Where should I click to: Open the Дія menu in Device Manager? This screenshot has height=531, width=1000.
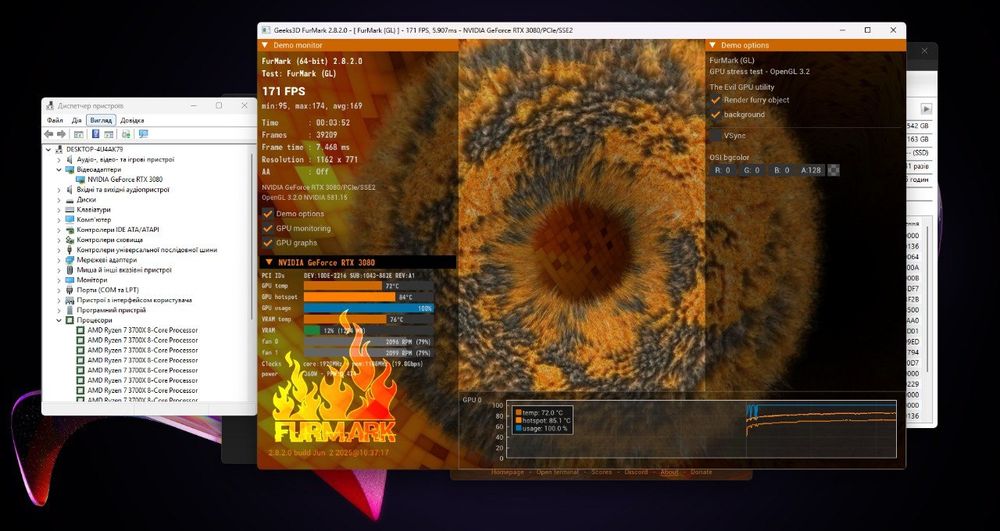click(77, 120)
